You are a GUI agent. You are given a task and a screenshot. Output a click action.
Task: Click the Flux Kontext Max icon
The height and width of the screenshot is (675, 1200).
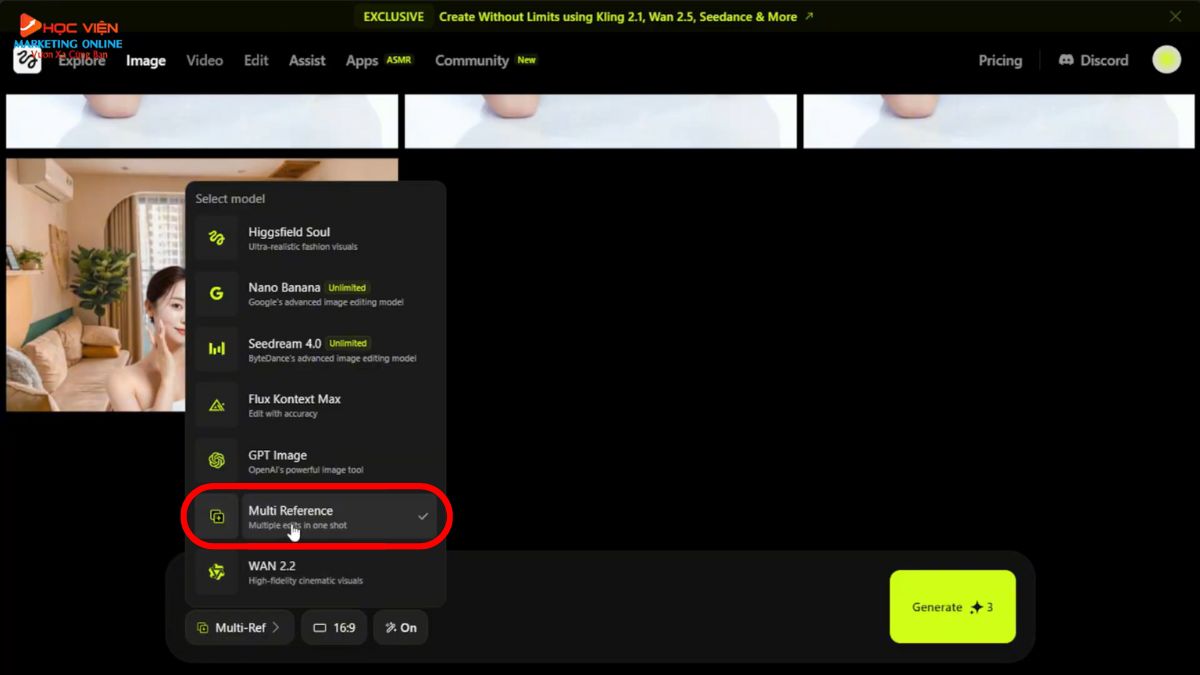(216, 405)
